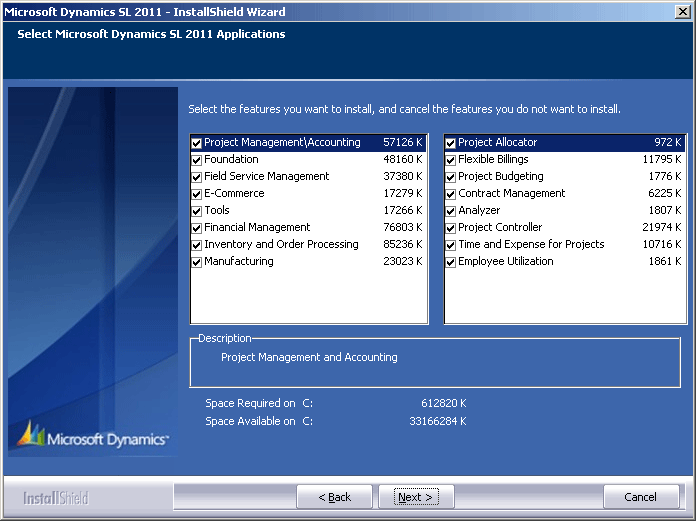Click the 85236 K size value
This screenshot has height=521, width=696.
click(403, 245)
